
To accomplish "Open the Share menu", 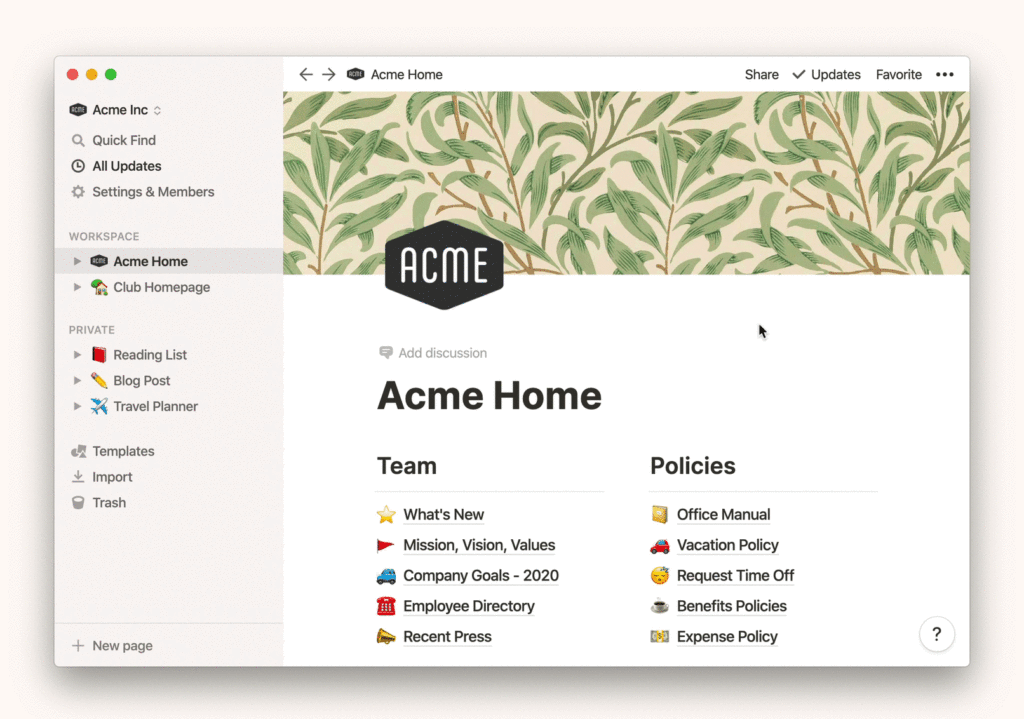I will 761,74.
